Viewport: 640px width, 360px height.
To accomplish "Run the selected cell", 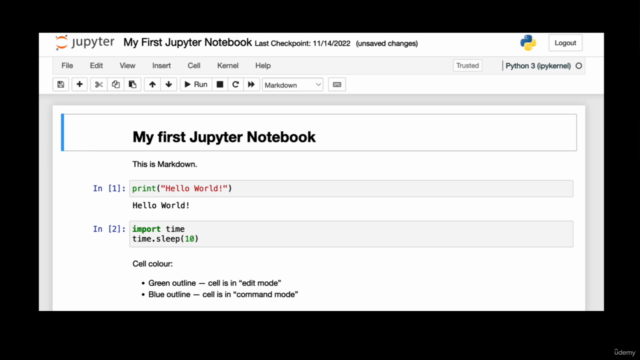I will pos(196,84).
